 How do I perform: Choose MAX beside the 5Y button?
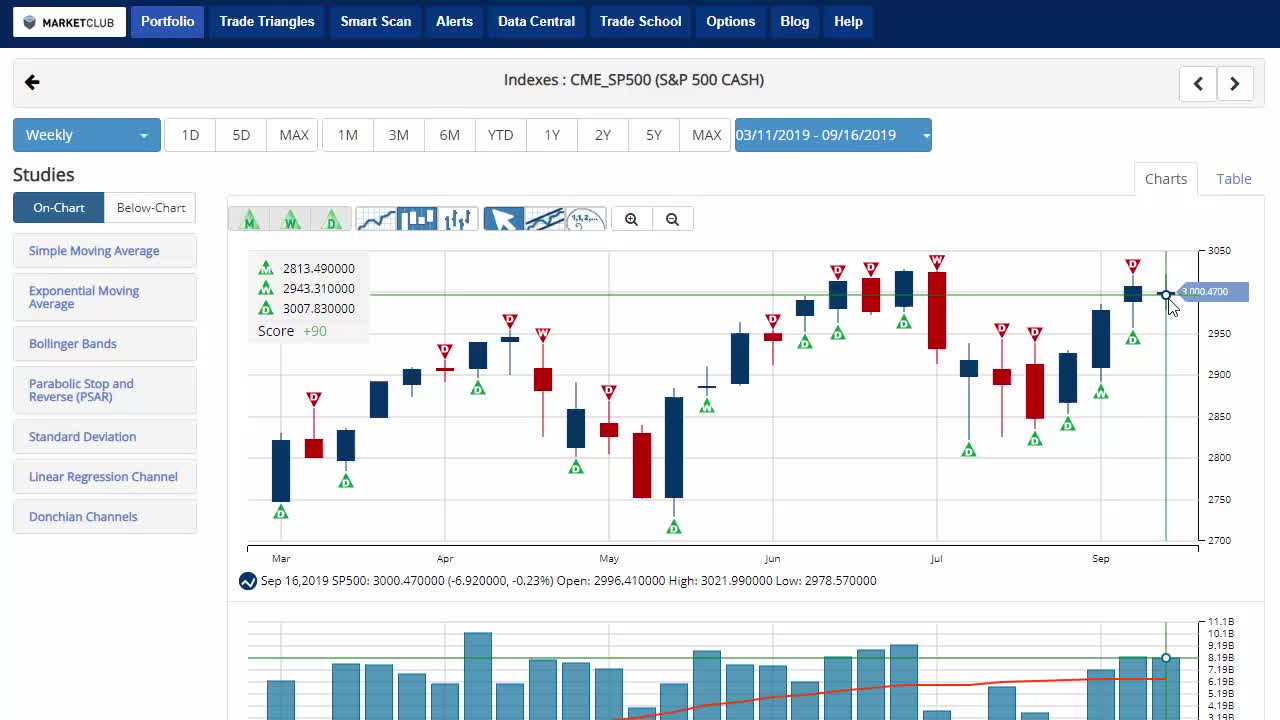(x=706, y=135)
